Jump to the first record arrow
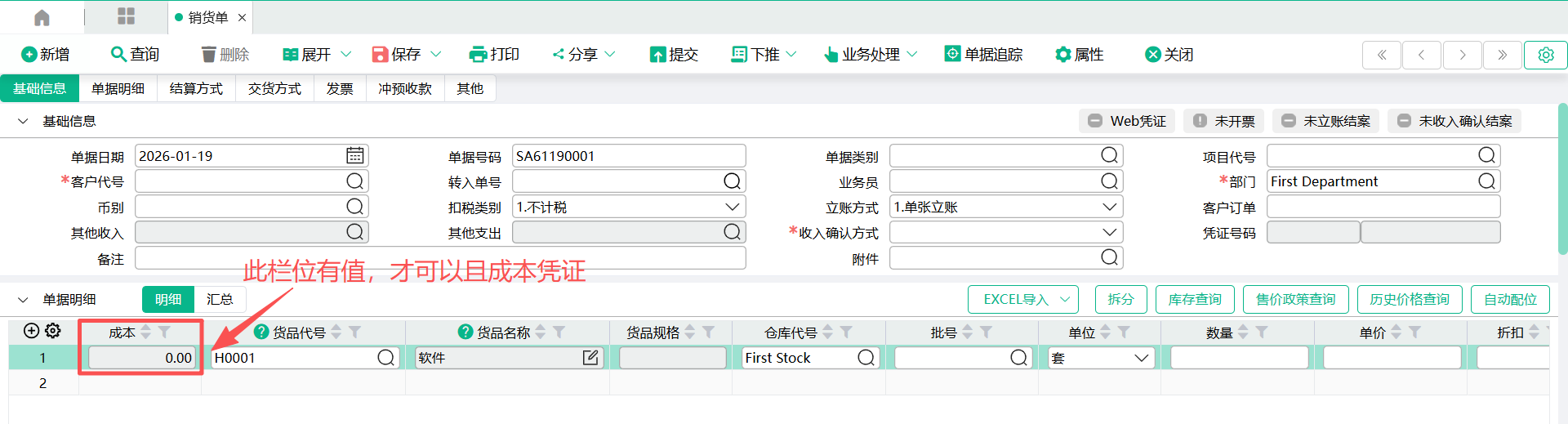Viewport: 1568px width, 424px height. coord(1382,55)
